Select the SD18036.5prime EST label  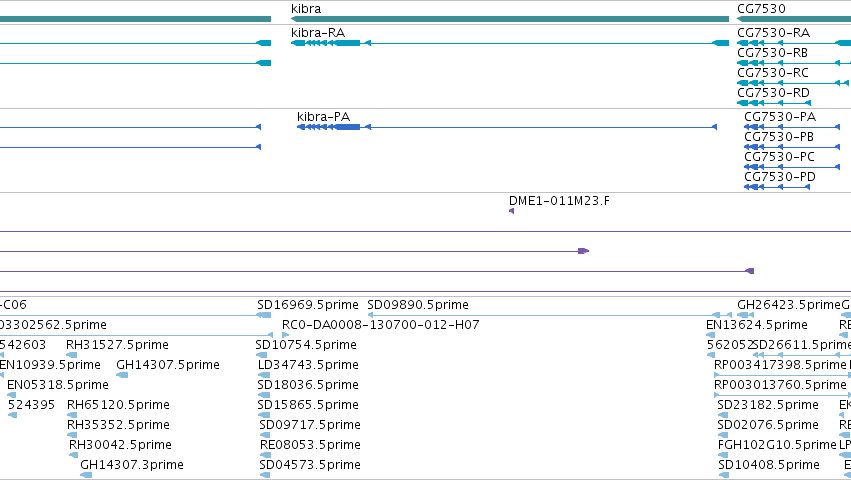(308, 385)
